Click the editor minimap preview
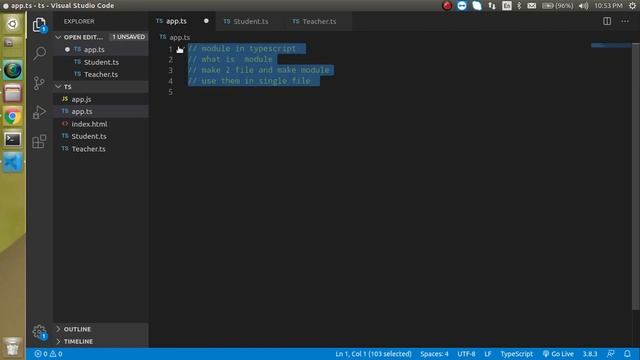 pos(611,45)
